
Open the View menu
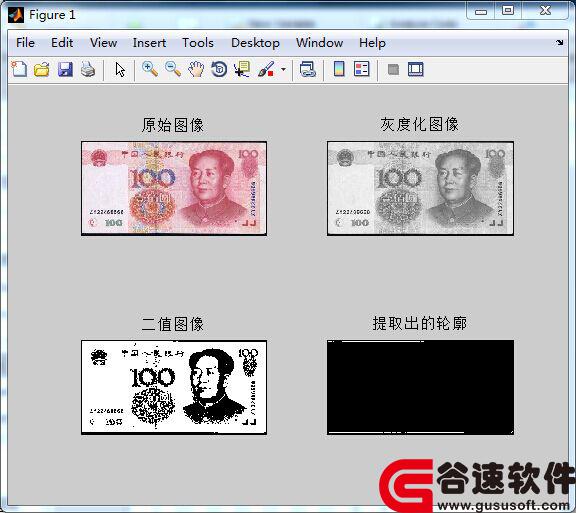pos(104,43)
